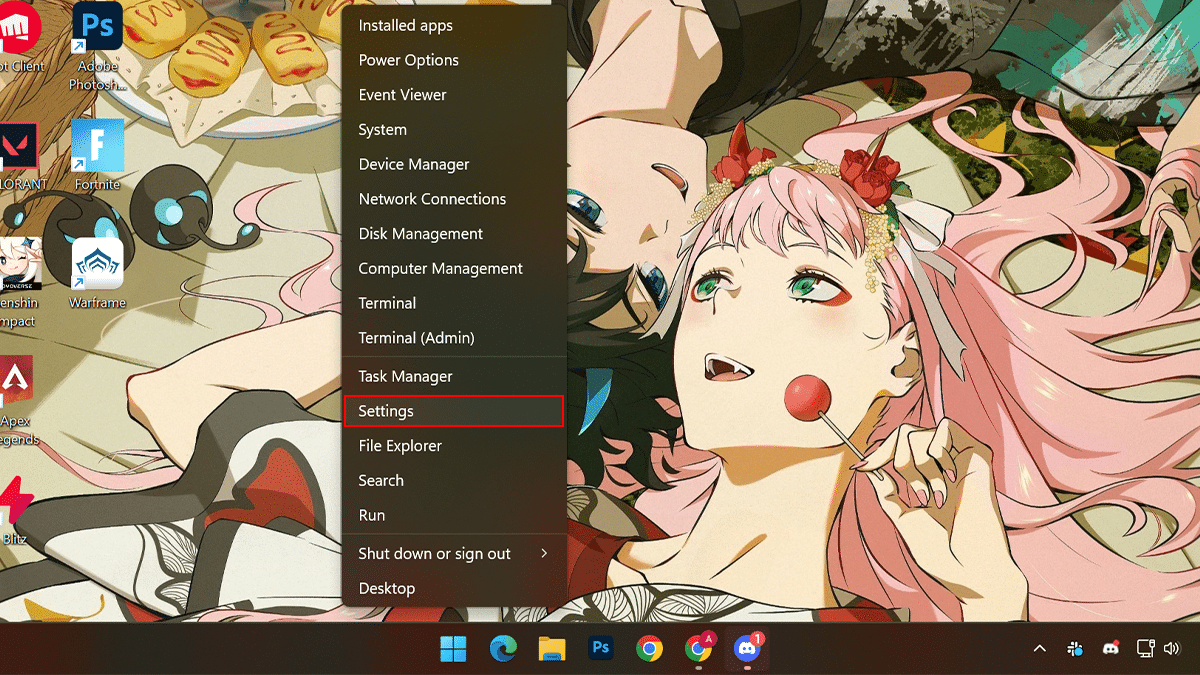Screen dimensions: 1200x675
Task: Show hidden system tray icons
Action: [1040, 649]
